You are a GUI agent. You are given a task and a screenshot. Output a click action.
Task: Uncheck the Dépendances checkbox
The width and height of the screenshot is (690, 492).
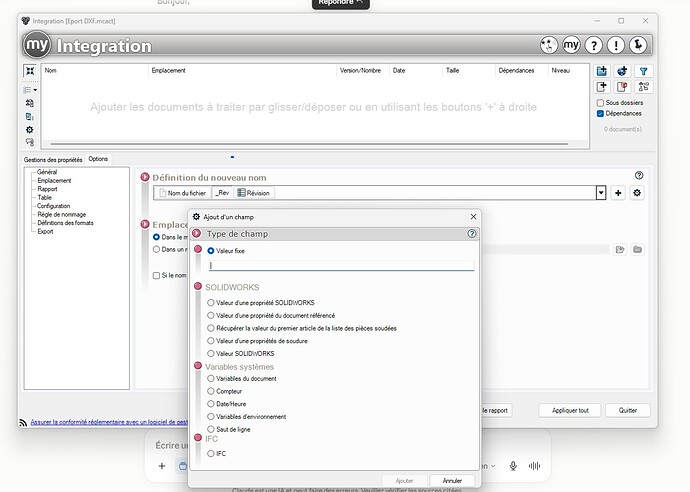(600, 114)
